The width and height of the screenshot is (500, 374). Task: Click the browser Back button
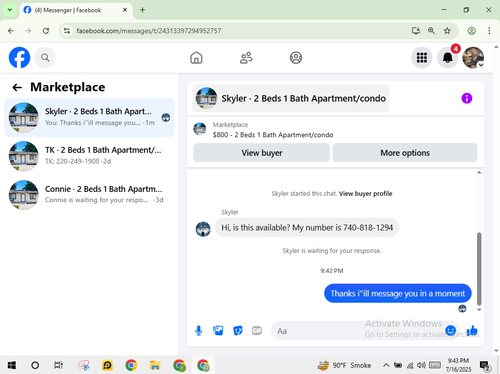[x=11, y=31]
